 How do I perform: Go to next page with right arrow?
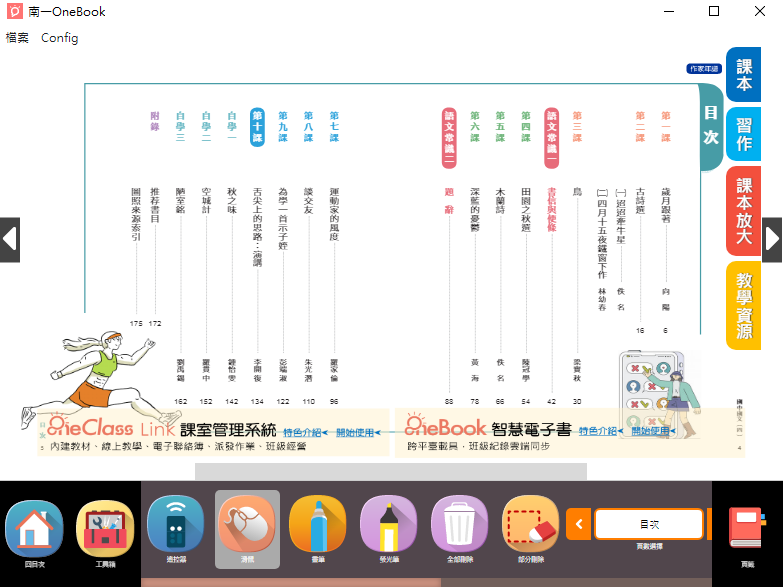[x=772, y=240]
